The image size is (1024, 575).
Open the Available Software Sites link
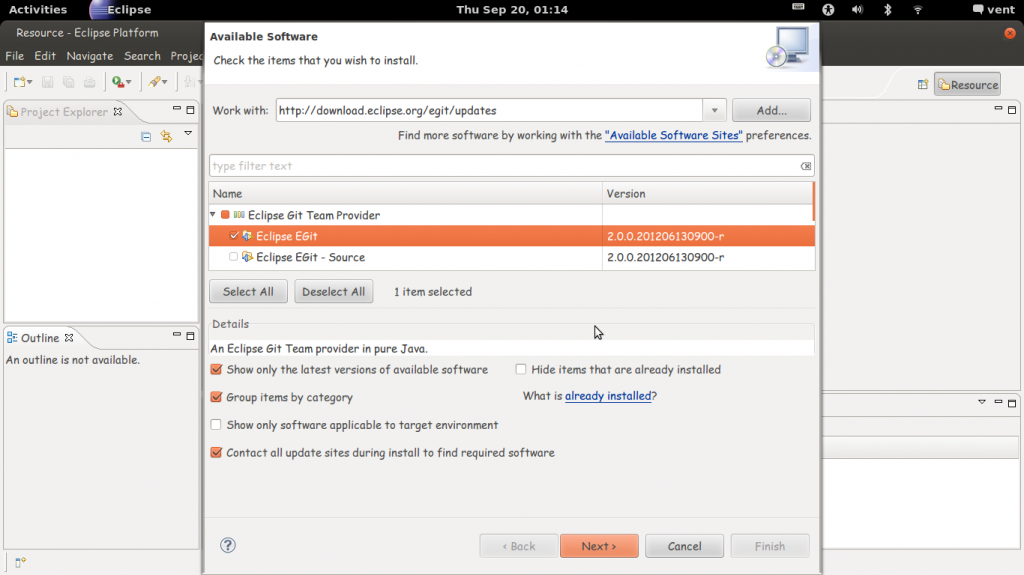click(673, 135)
